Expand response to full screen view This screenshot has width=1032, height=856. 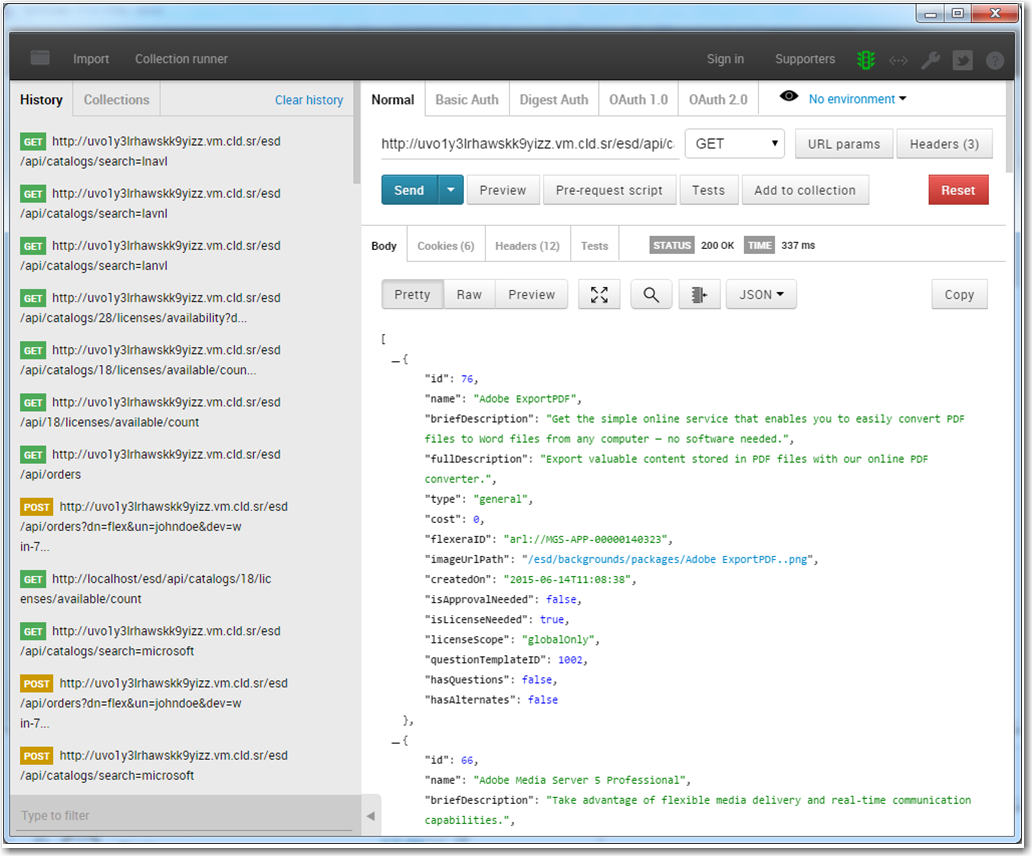598,294
